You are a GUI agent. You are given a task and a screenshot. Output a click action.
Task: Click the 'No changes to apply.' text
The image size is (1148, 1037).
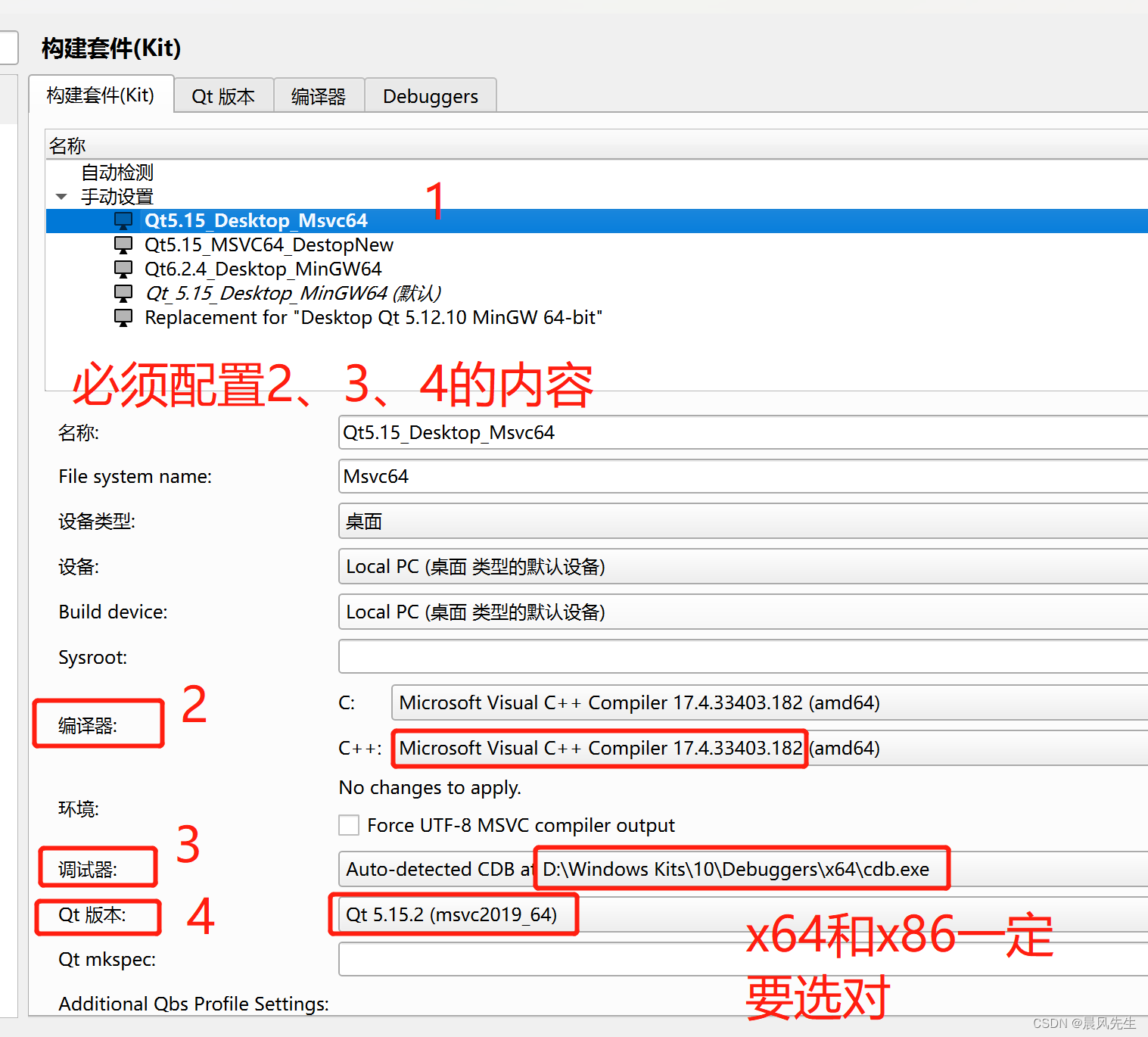(430, 788)
